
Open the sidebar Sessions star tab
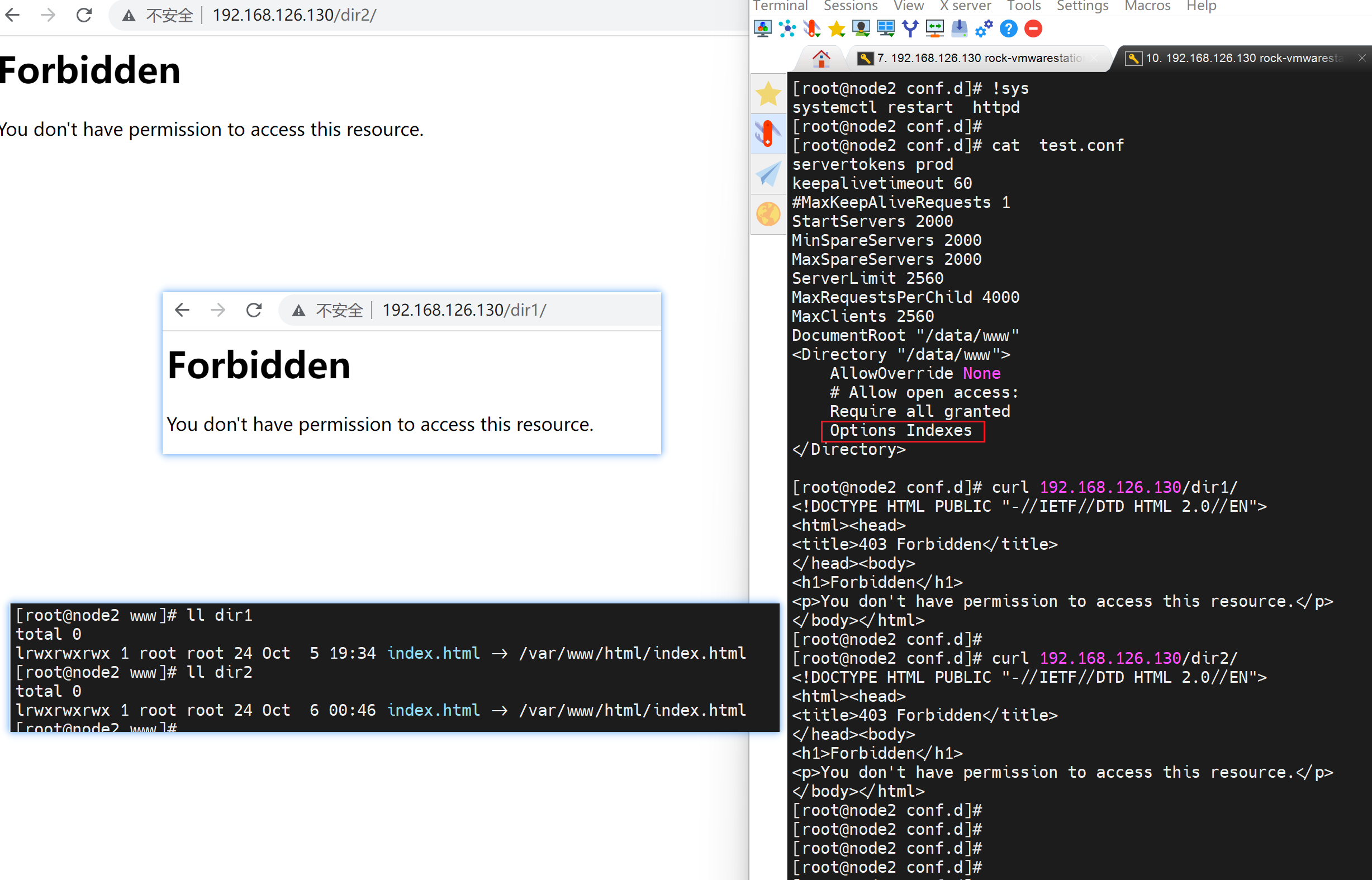pyautogui.click(x=768, y=94)
